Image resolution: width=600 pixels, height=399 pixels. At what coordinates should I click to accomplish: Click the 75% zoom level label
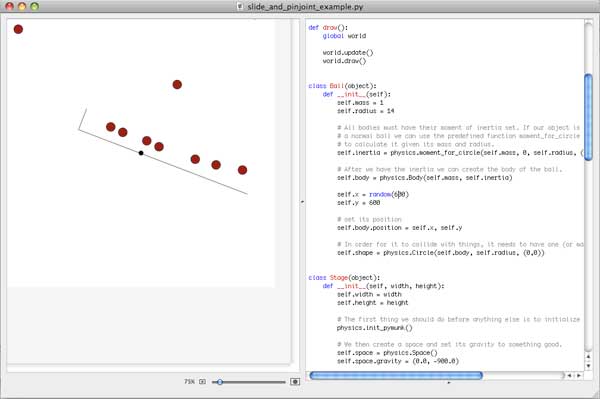[189, 381]
